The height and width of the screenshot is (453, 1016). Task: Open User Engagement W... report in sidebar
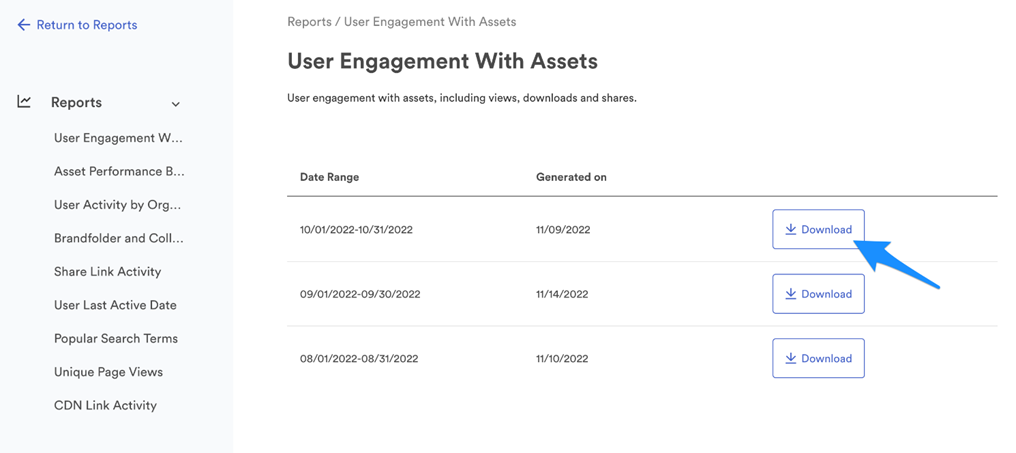tap(119, 138)
